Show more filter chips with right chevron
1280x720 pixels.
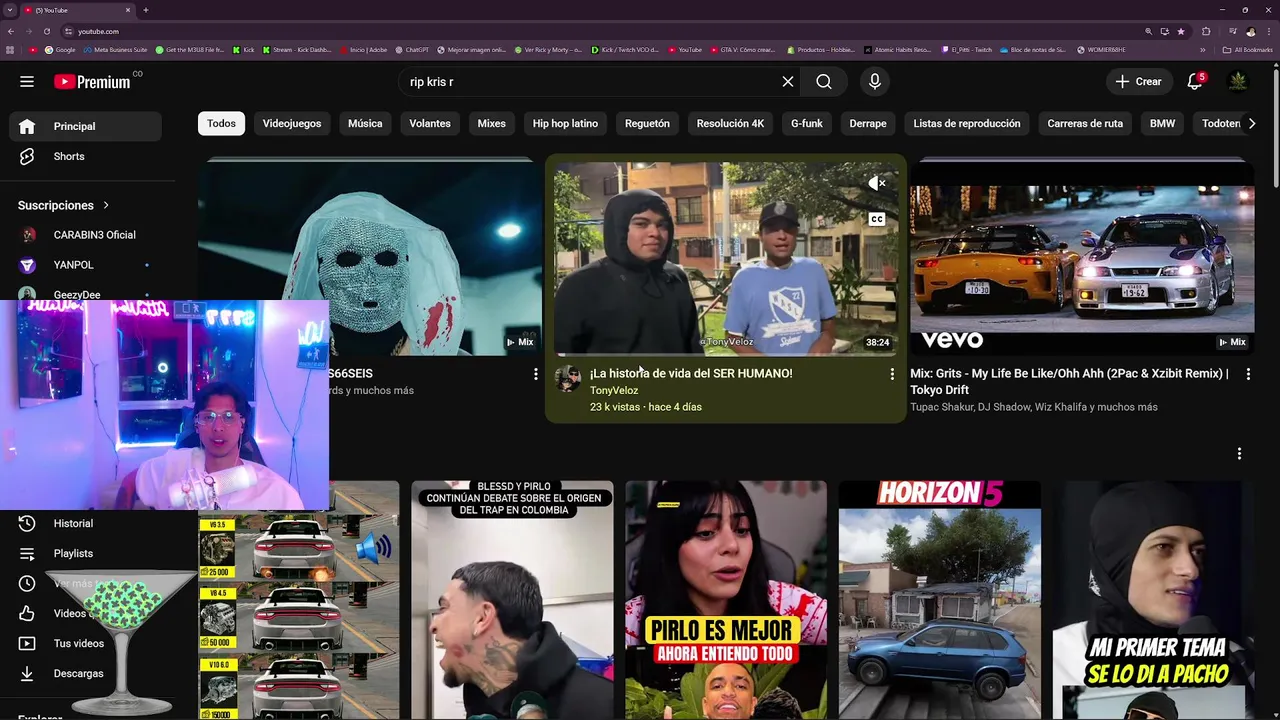1252,123
